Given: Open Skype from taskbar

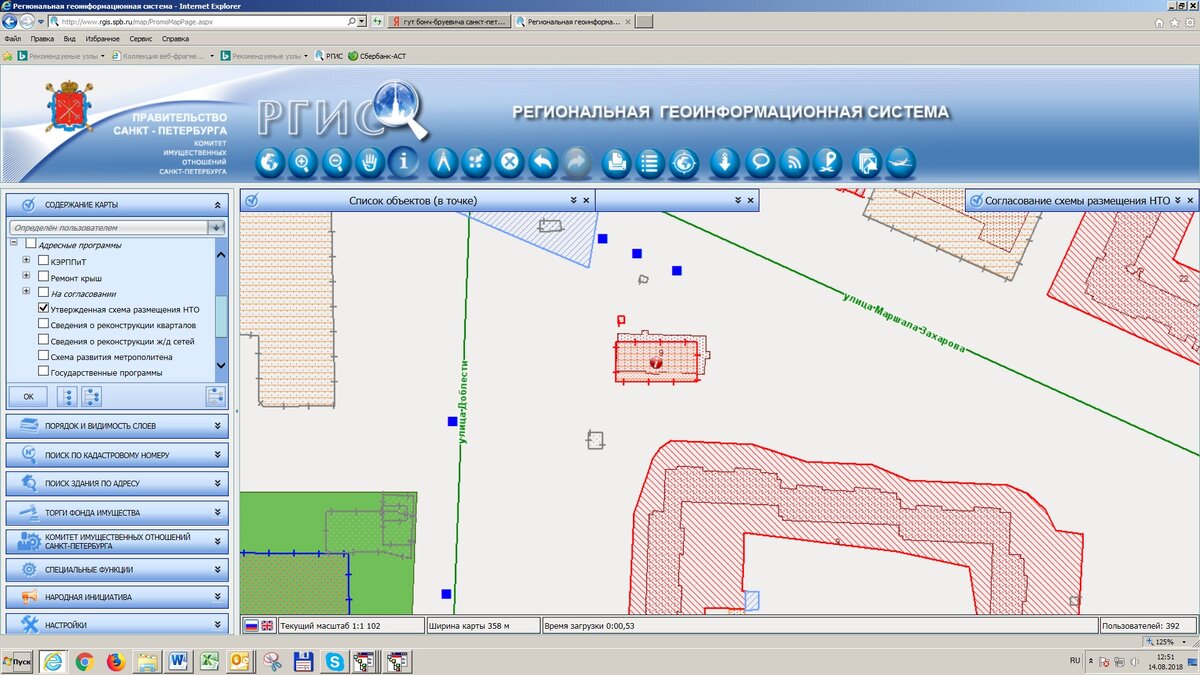Looking at the screenshot, I should point(334,661).
